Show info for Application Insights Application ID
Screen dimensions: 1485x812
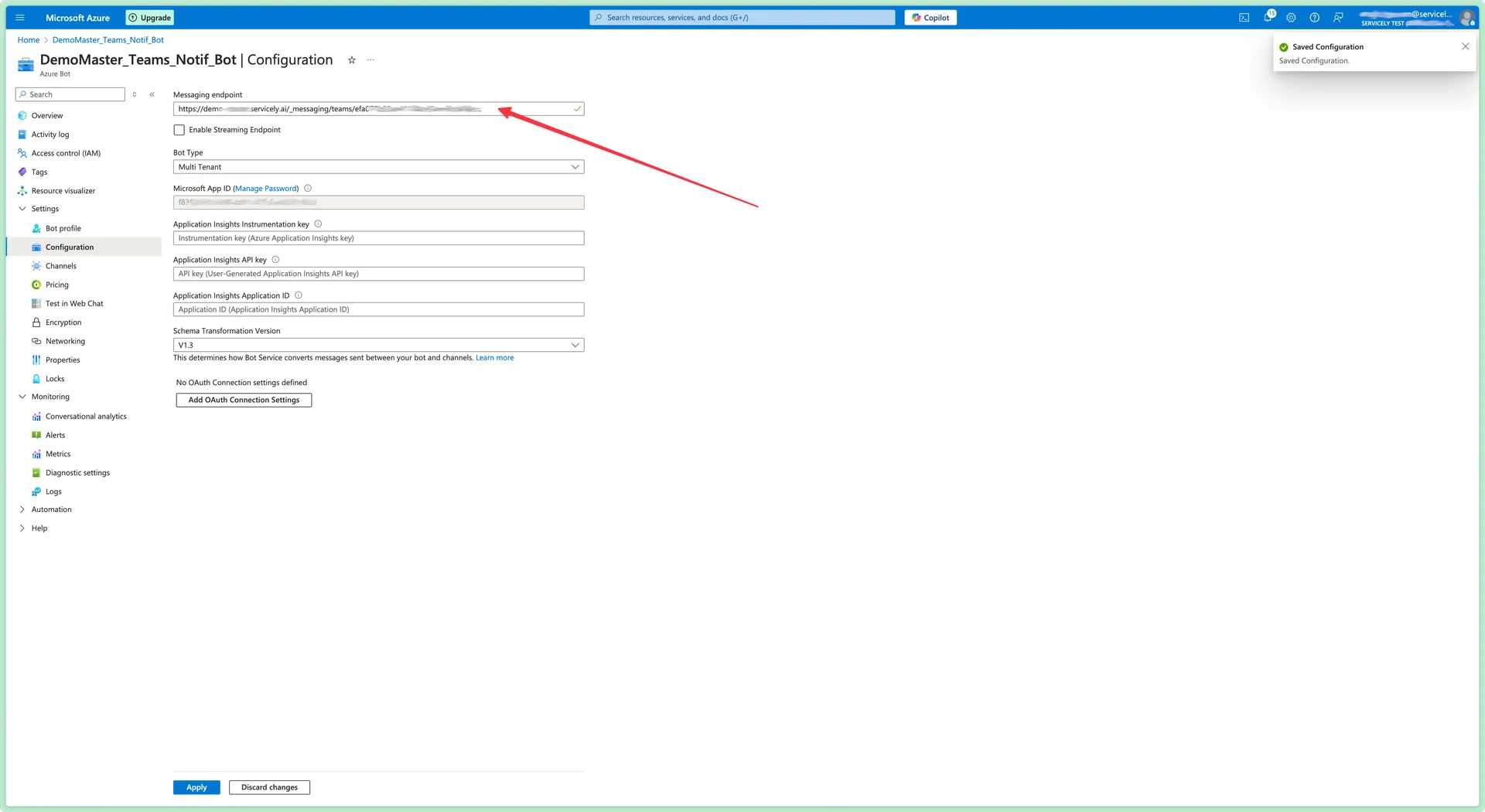point(299,295)
